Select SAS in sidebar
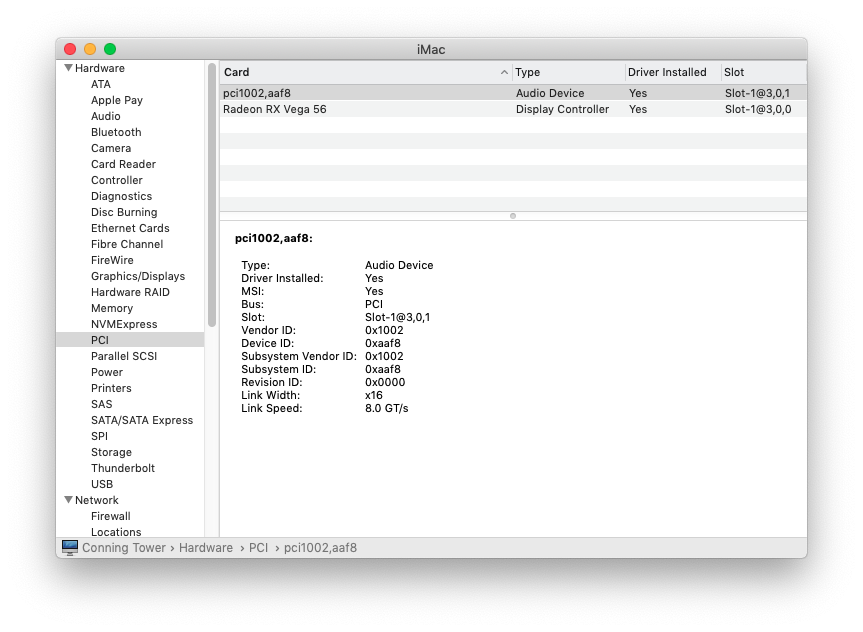This screenshot has height=632, width=863. pos(101,404)
